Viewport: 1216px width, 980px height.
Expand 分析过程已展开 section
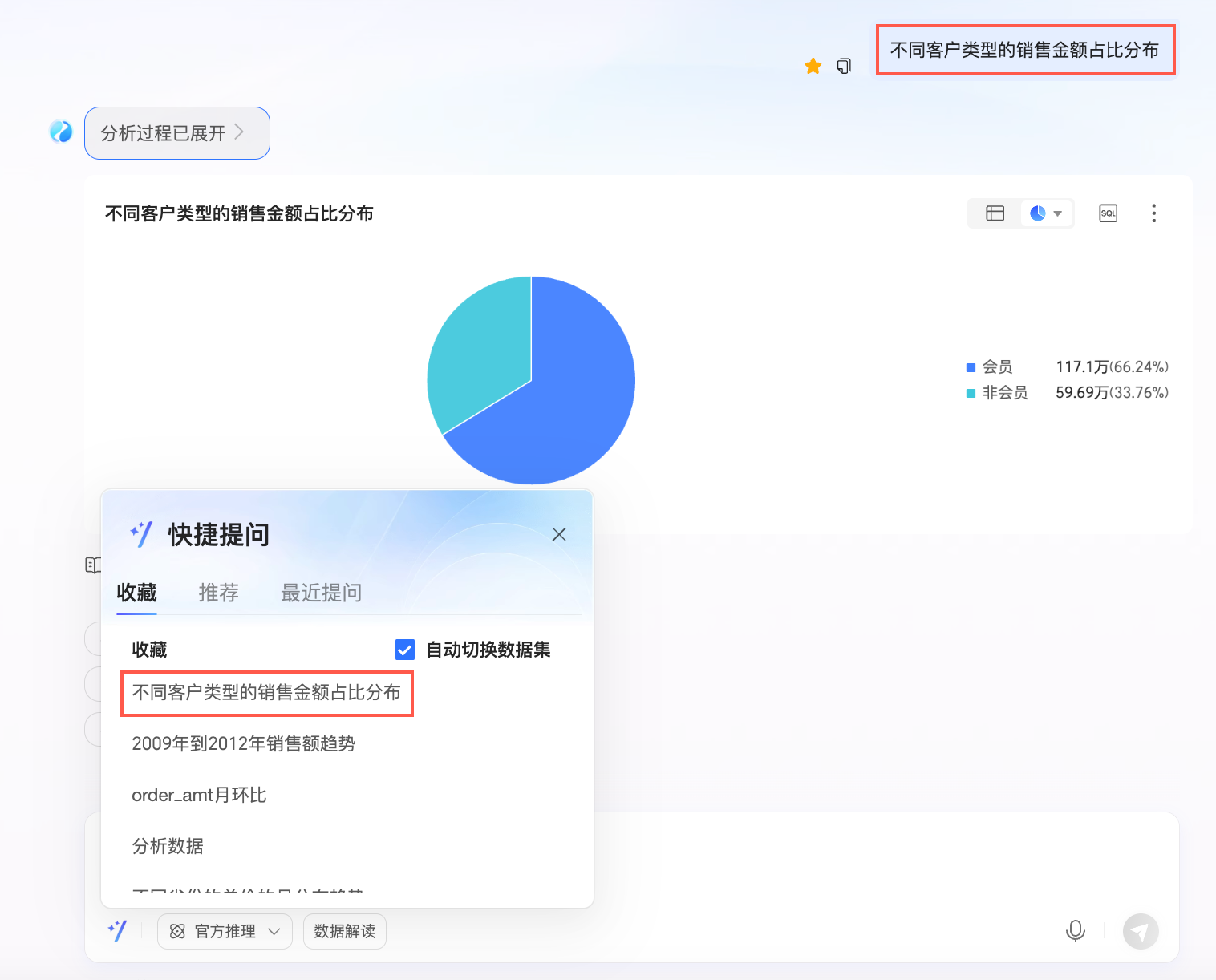177,133
